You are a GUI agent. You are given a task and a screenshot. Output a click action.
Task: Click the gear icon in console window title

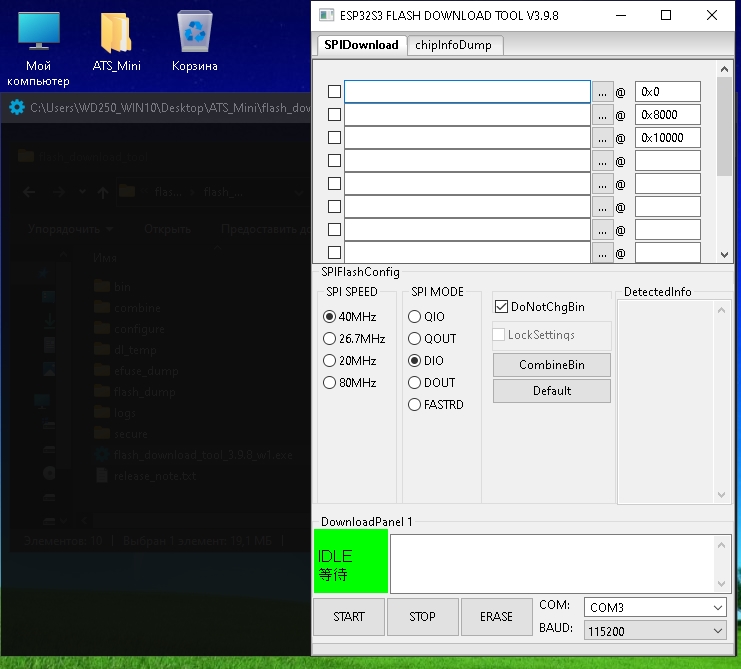[17, 107]
